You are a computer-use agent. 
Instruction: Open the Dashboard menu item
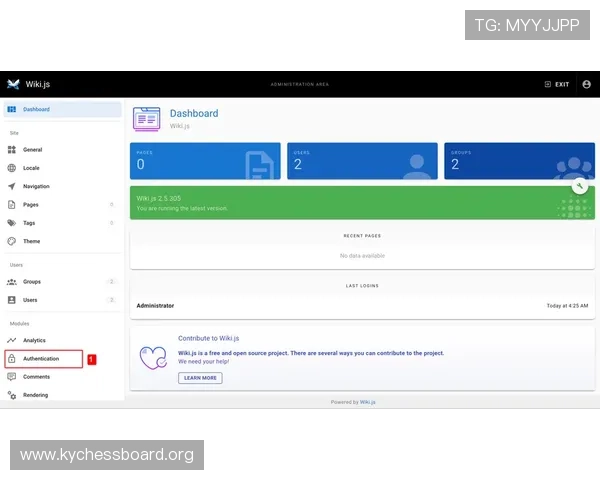pyautogui.click(x=36, y=109)
